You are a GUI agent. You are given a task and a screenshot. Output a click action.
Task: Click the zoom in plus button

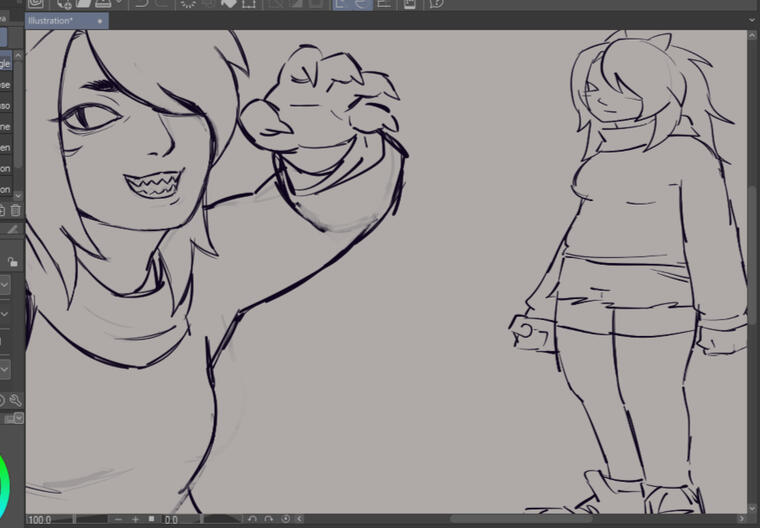point(135,520)
